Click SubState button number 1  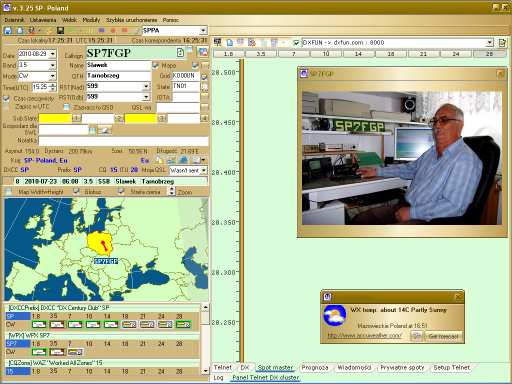(77, 118)
